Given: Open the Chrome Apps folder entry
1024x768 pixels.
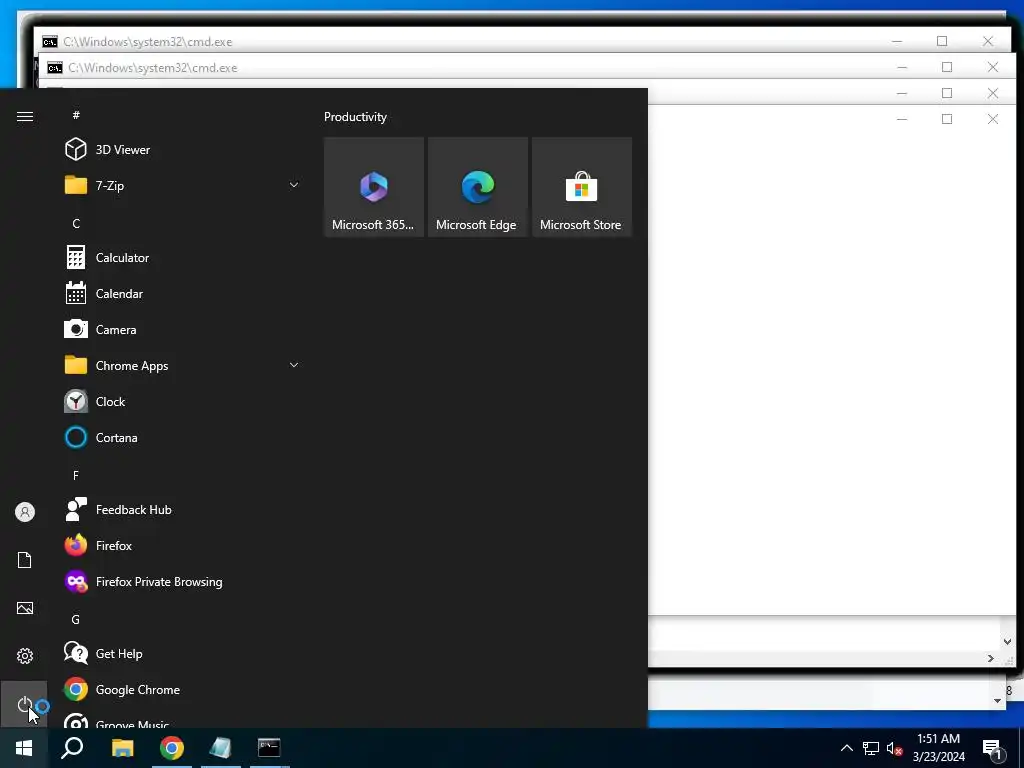Looking at the screenshot, I should point(183,366).
